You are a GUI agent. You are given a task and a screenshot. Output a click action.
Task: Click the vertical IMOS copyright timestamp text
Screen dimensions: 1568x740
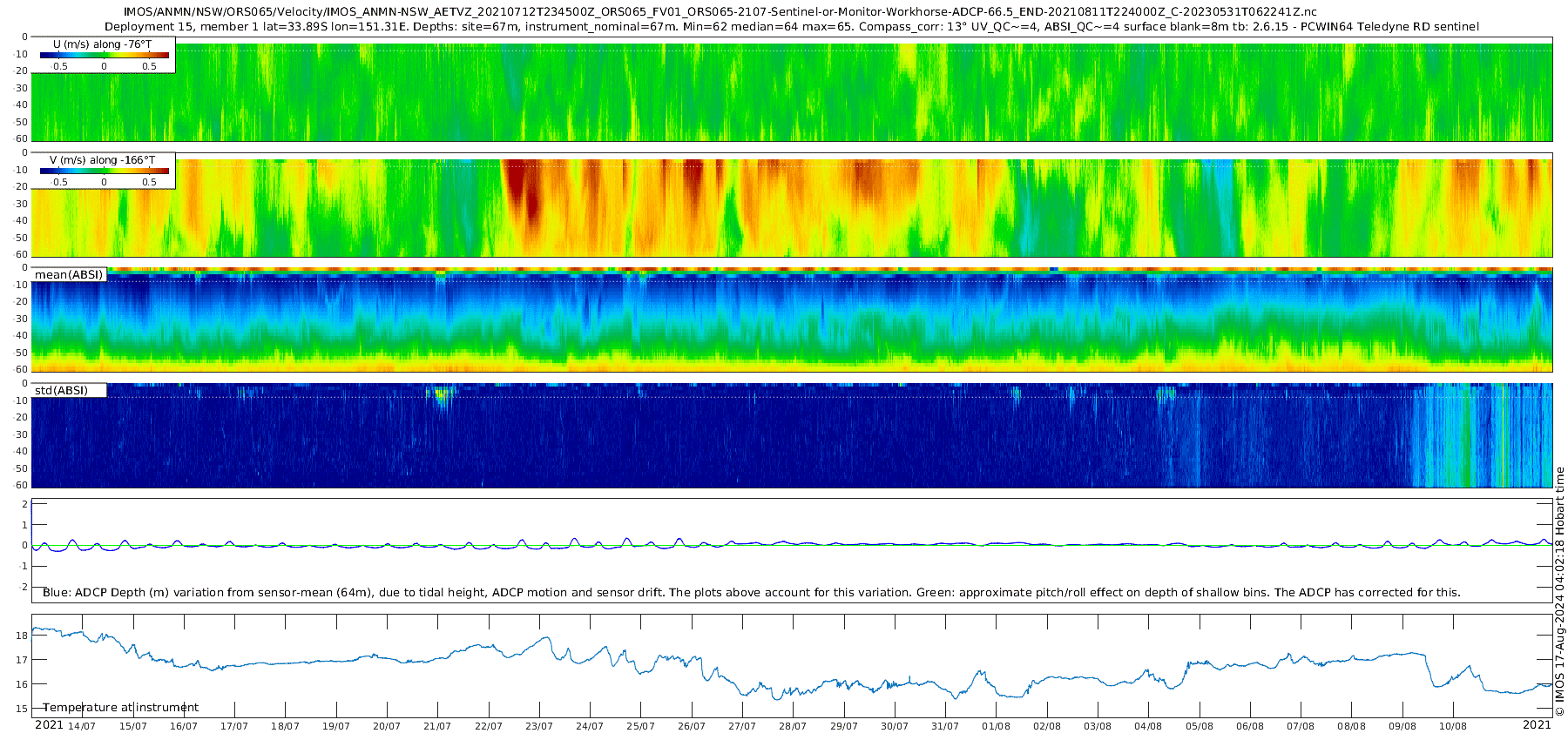(x=1559, y=592)
